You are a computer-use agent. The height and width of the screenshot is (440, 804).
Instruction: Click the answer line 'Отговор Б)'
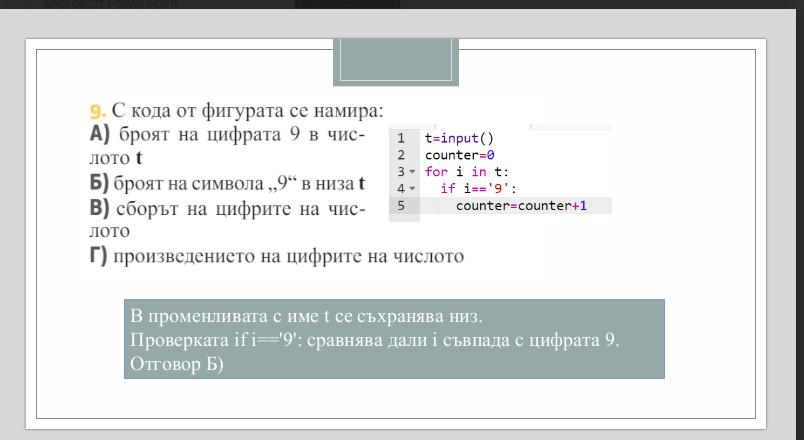tap(177, 364)
